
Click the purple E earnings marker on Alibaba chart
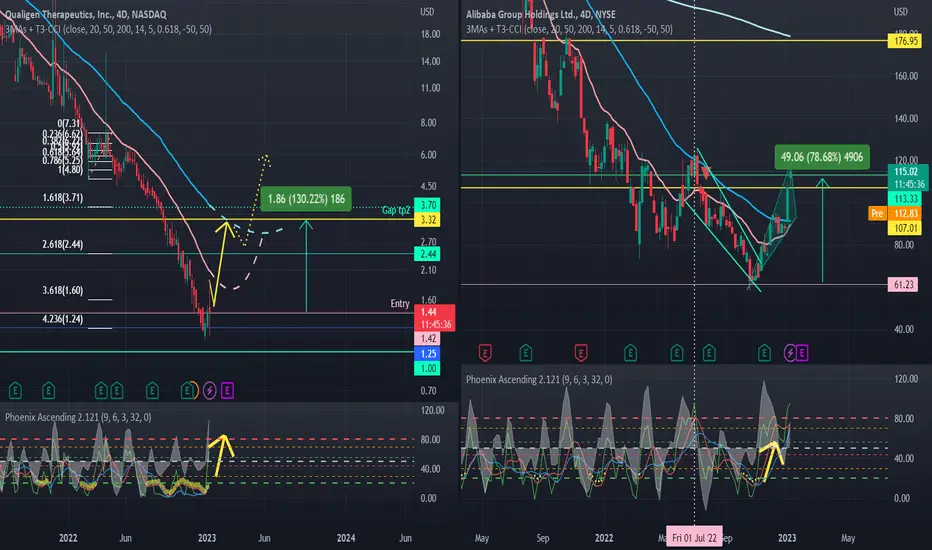coord(802,353)
